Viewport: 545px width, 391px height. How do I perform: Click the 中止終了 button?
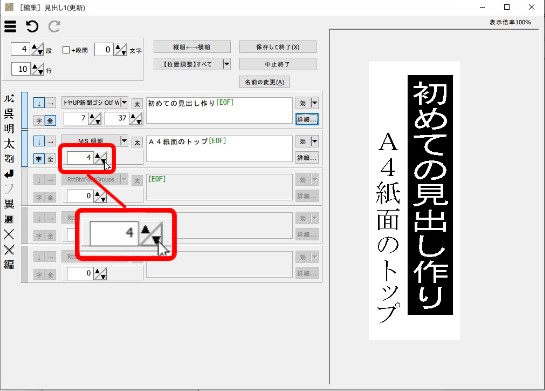(x=278, y=64)
